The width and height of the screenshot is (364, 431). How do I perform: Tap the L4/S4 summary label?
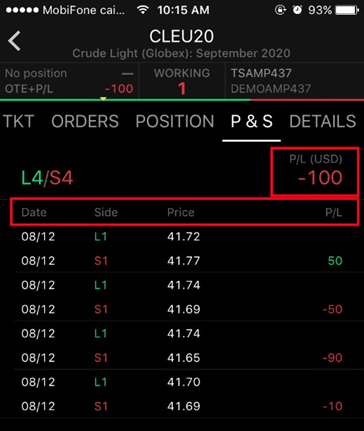click(47, 178)
